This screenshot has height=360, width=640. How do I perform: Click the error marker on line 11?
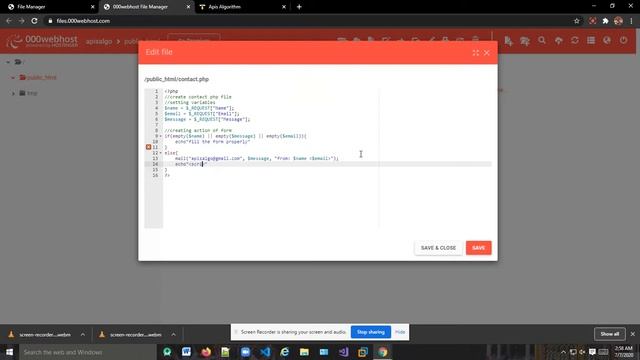click(x=149, y=147)
